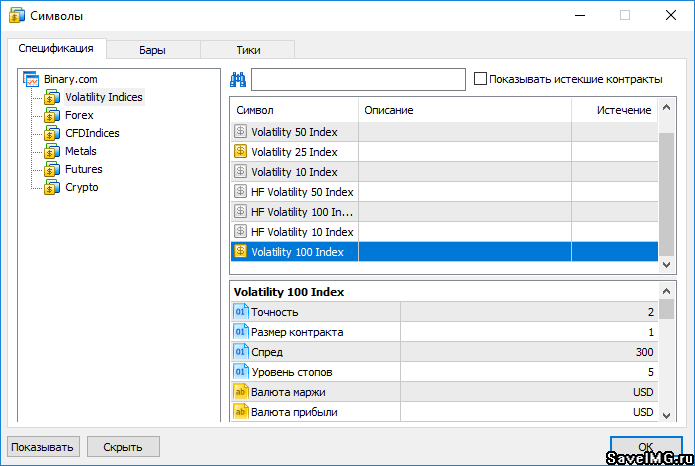Click the Forex folder icon

[x=52, y=116]
